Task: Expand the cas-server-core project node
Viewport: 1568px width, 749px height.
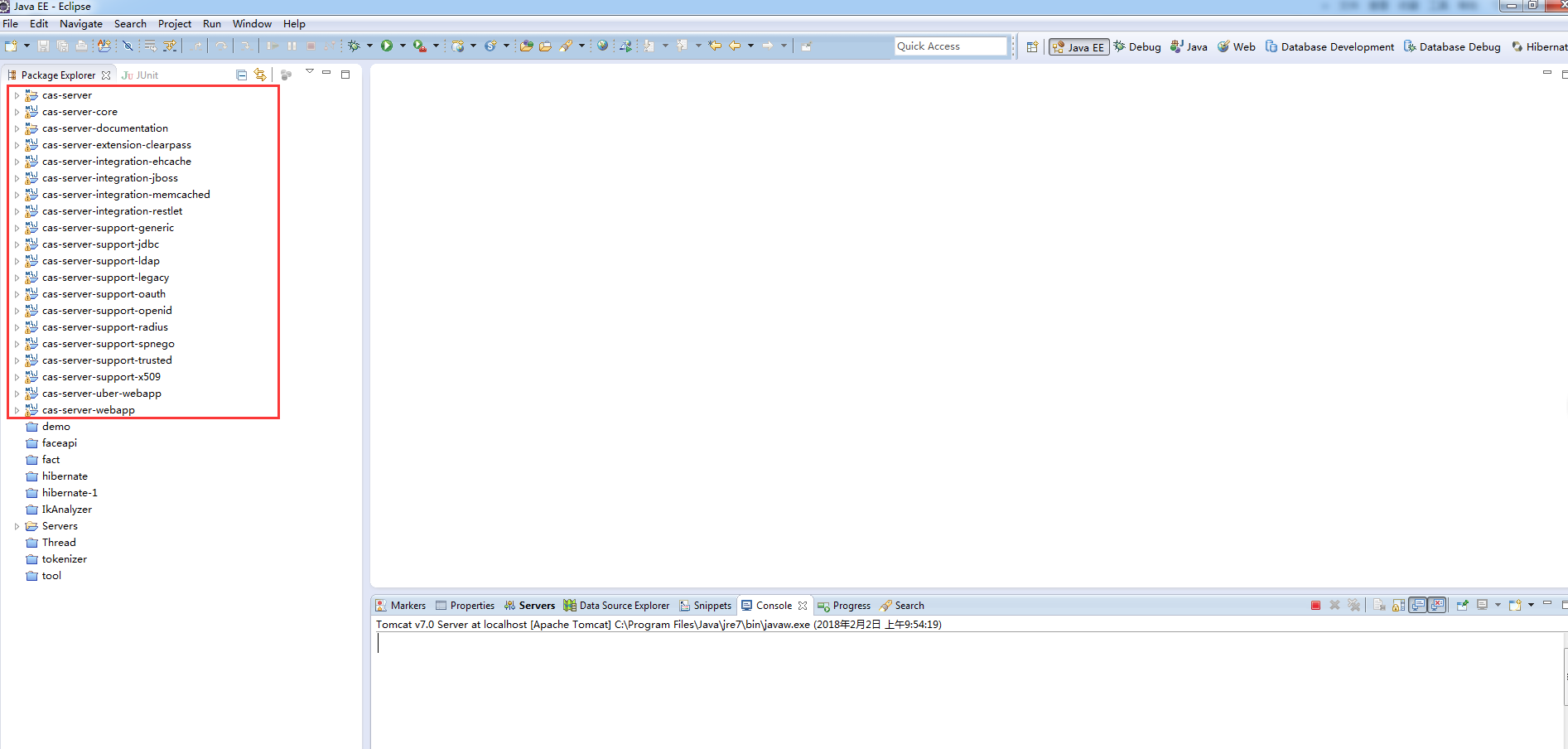Action: coord(17,112)
